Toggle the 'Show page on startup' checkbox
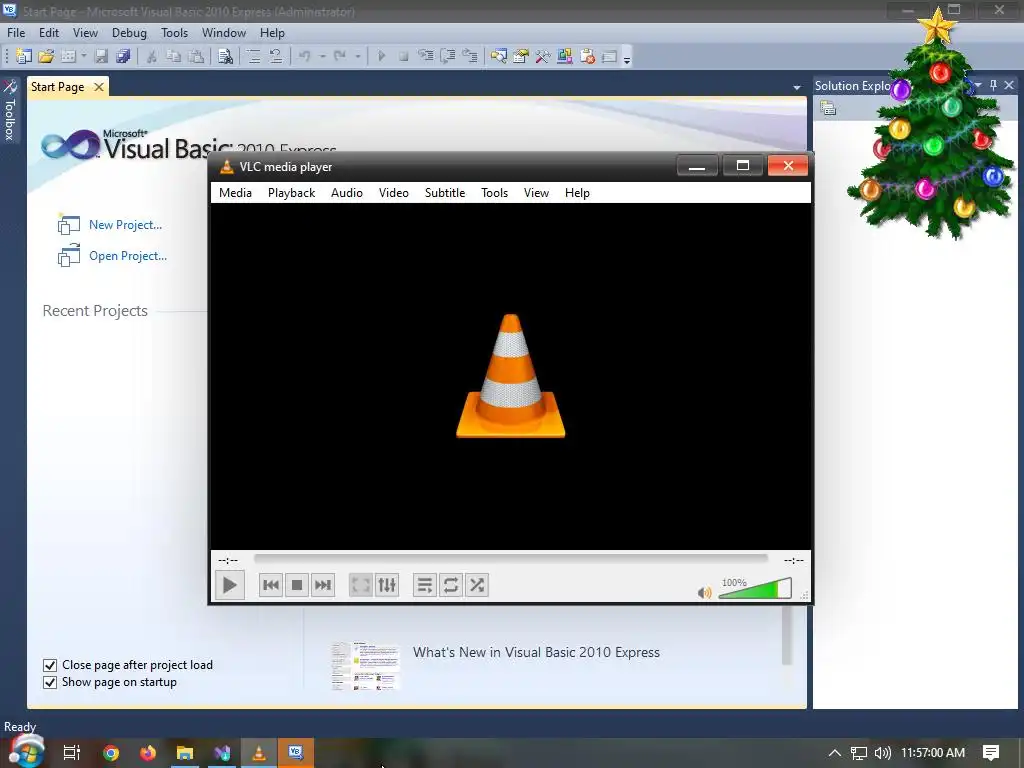 tap(50, 682)
